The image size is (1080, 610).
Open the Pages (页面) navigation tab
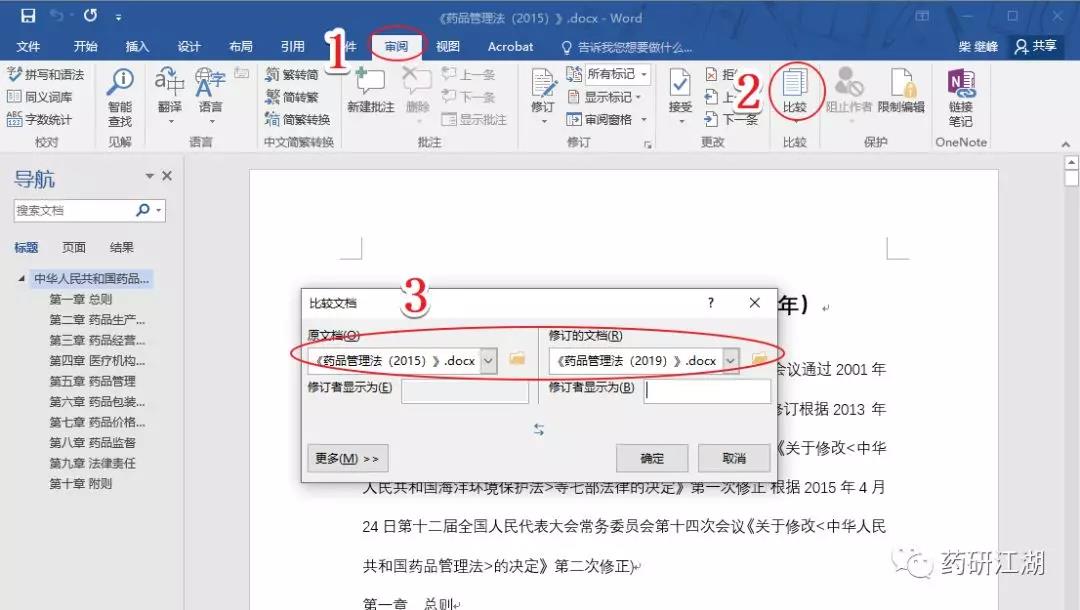[x=74, y=247]
